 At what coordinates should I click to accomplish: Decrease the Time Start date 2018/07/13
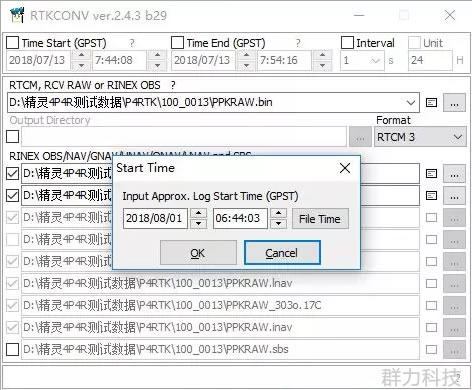pos(82,65)
